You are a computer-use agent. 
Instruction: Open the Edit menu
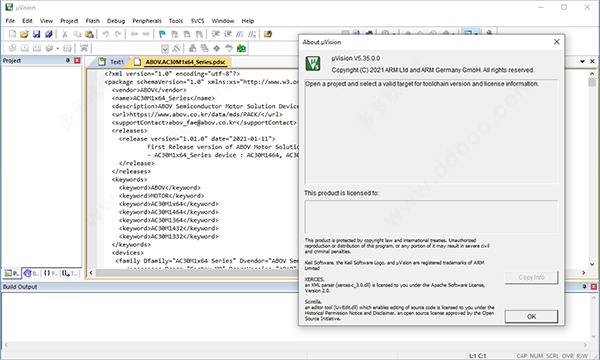tap(27, 21)
